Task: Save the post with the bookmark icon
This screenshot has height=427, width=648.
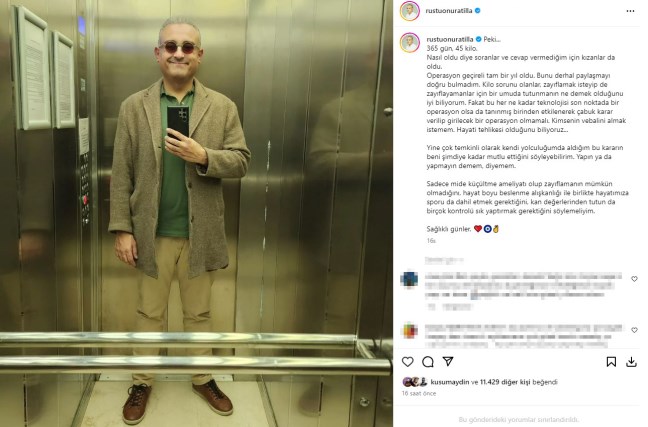Action: click(x=611, y=362)
